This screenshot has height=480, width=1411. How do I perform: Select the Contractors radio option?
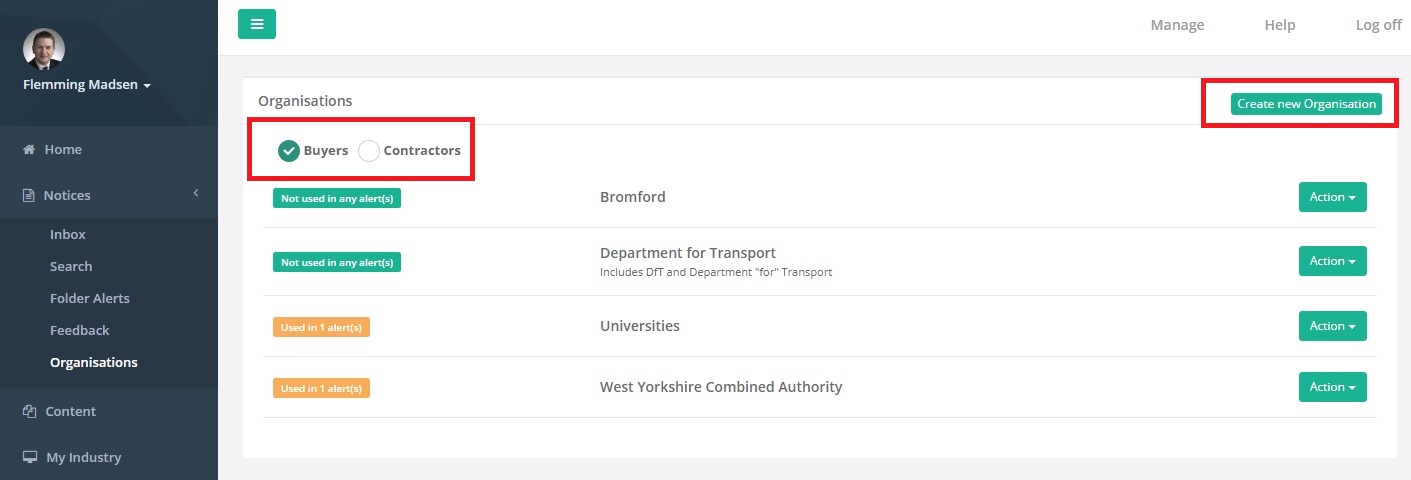pyautogui.click(x=369, y=151)
